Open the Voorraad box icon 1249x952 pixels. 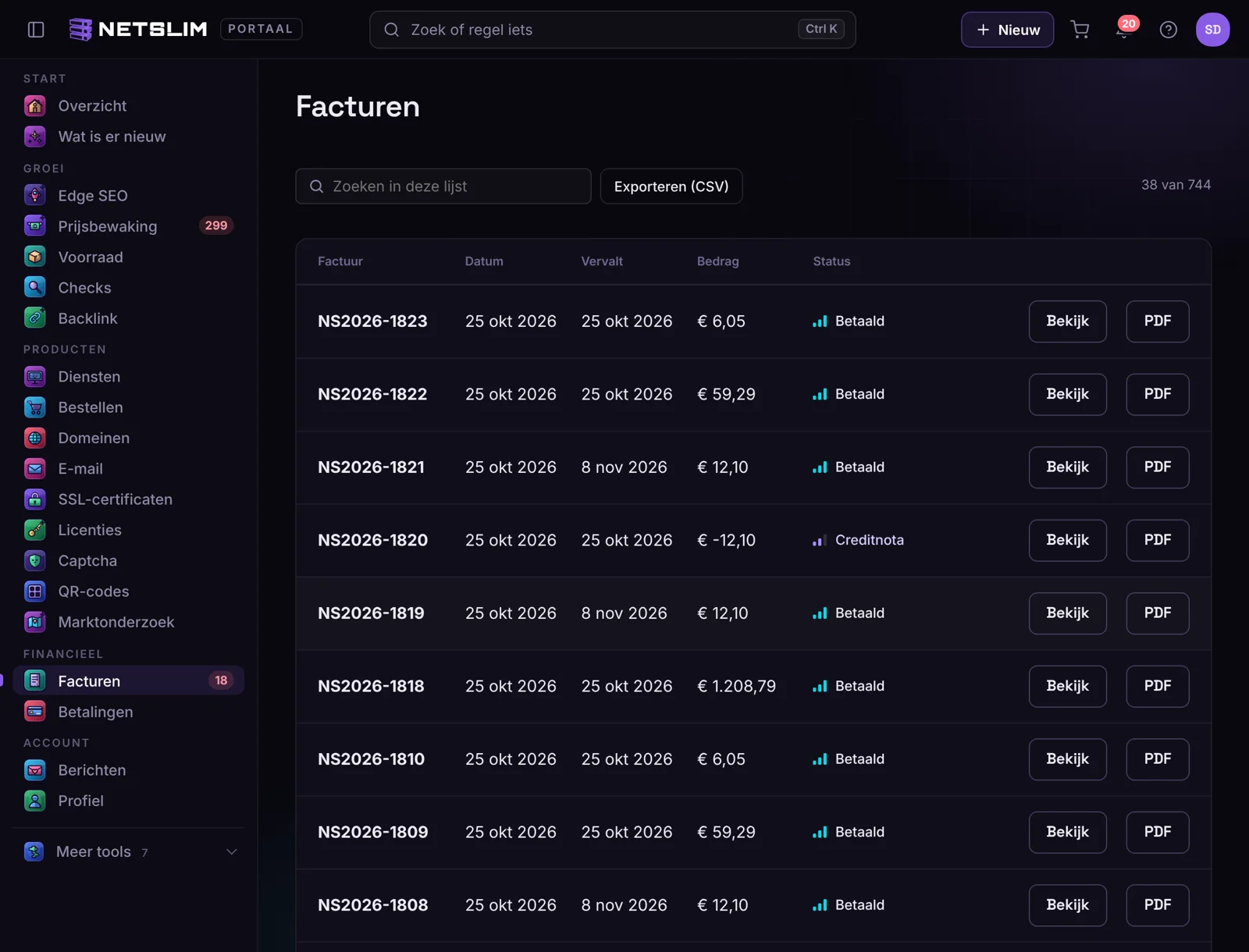[35, 257]
